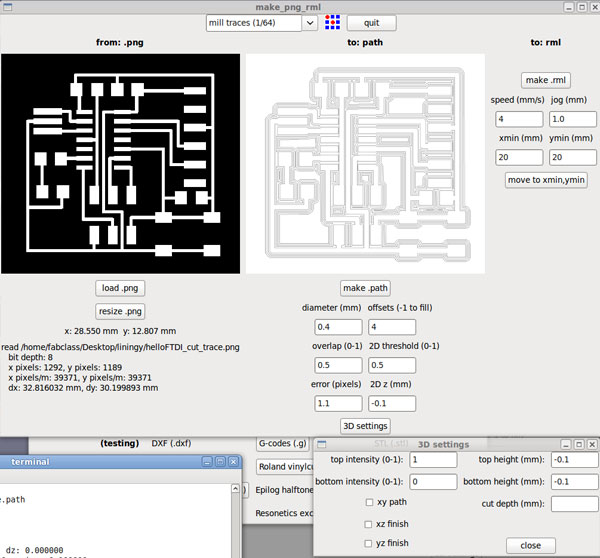This screenshot has width=600, height=558.
Task: Click the make .rml button
Action: coord(546,80)
